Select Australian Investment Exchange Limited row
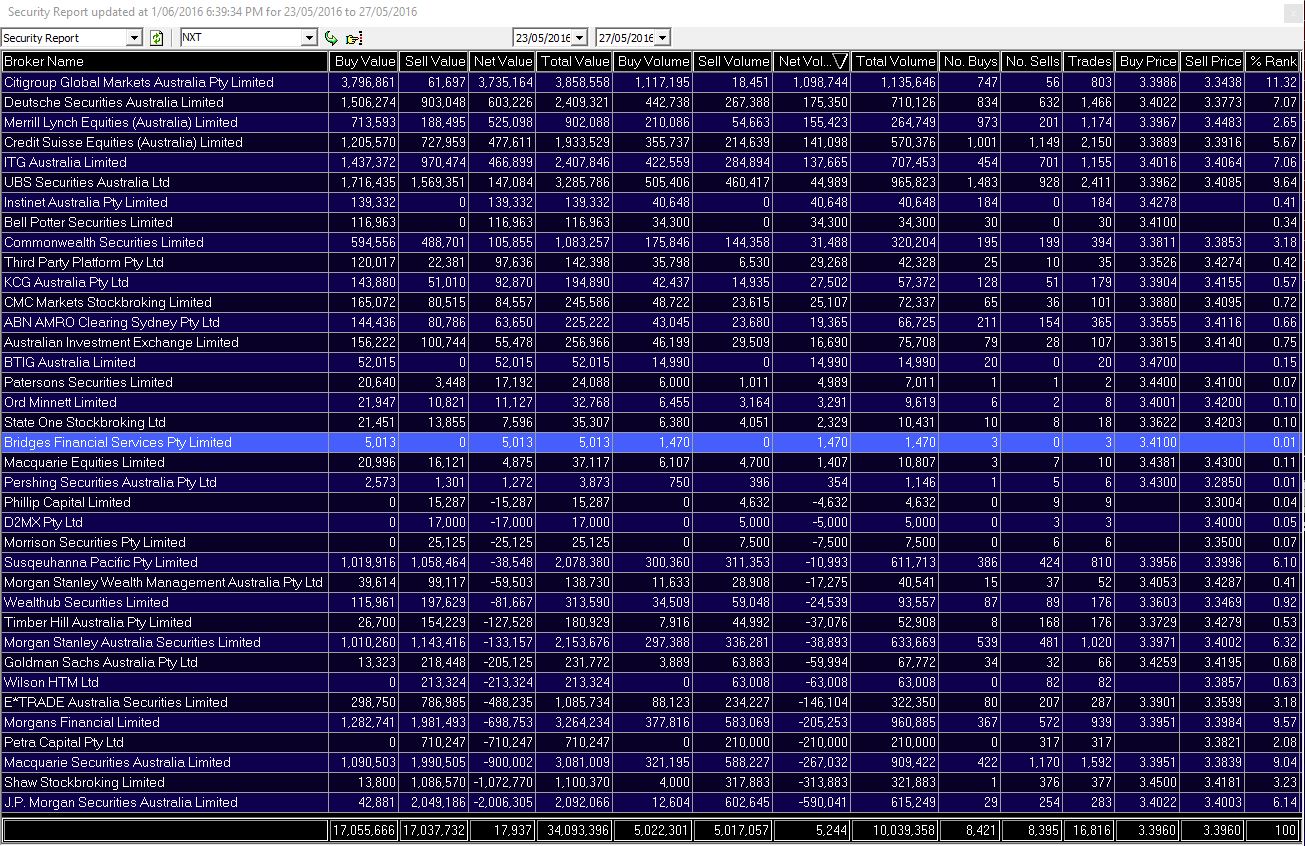This screenshot has width=1305, height=846. click(650, 342)
